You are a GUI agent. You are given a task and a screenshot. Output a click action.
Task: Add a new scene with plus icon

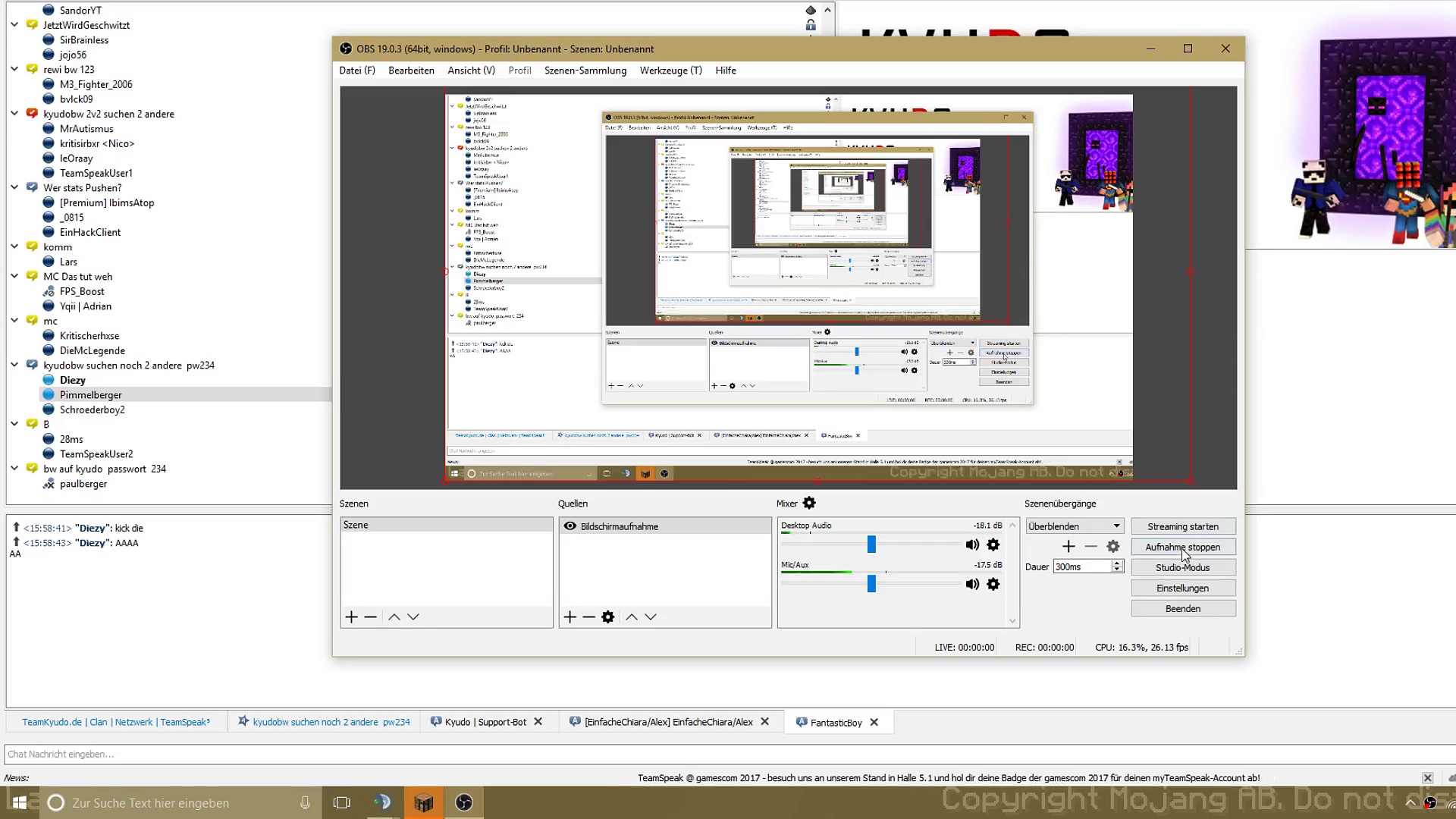pos(351,617)
